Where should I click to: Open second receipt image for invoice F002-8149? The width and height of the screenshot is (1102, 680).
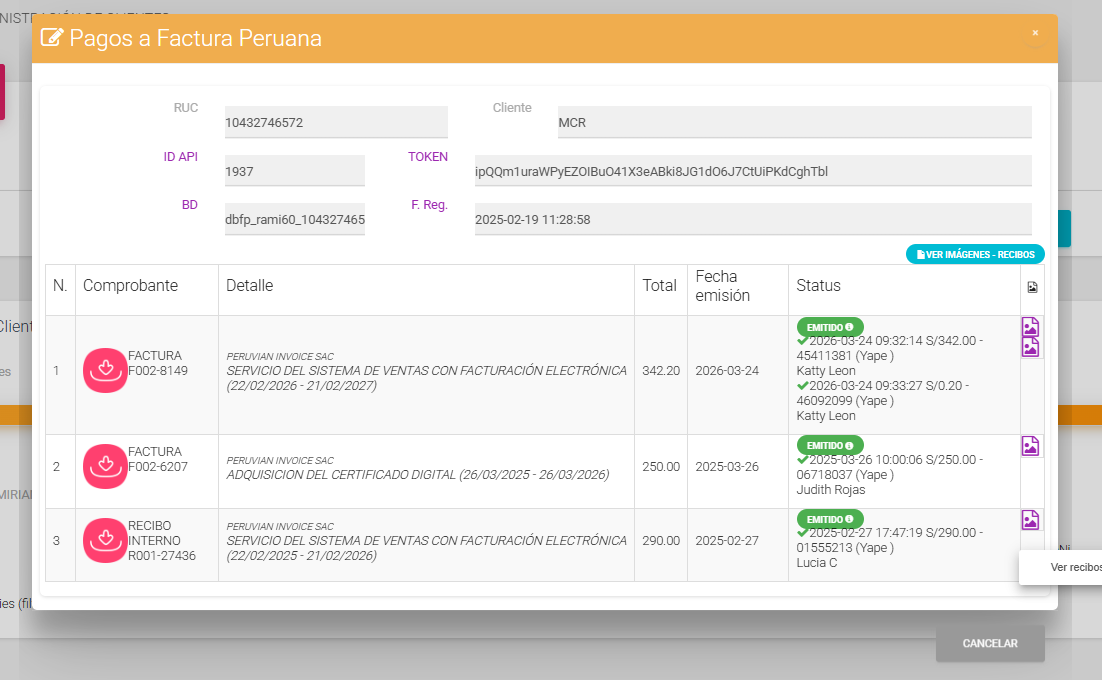(1030, 347)
